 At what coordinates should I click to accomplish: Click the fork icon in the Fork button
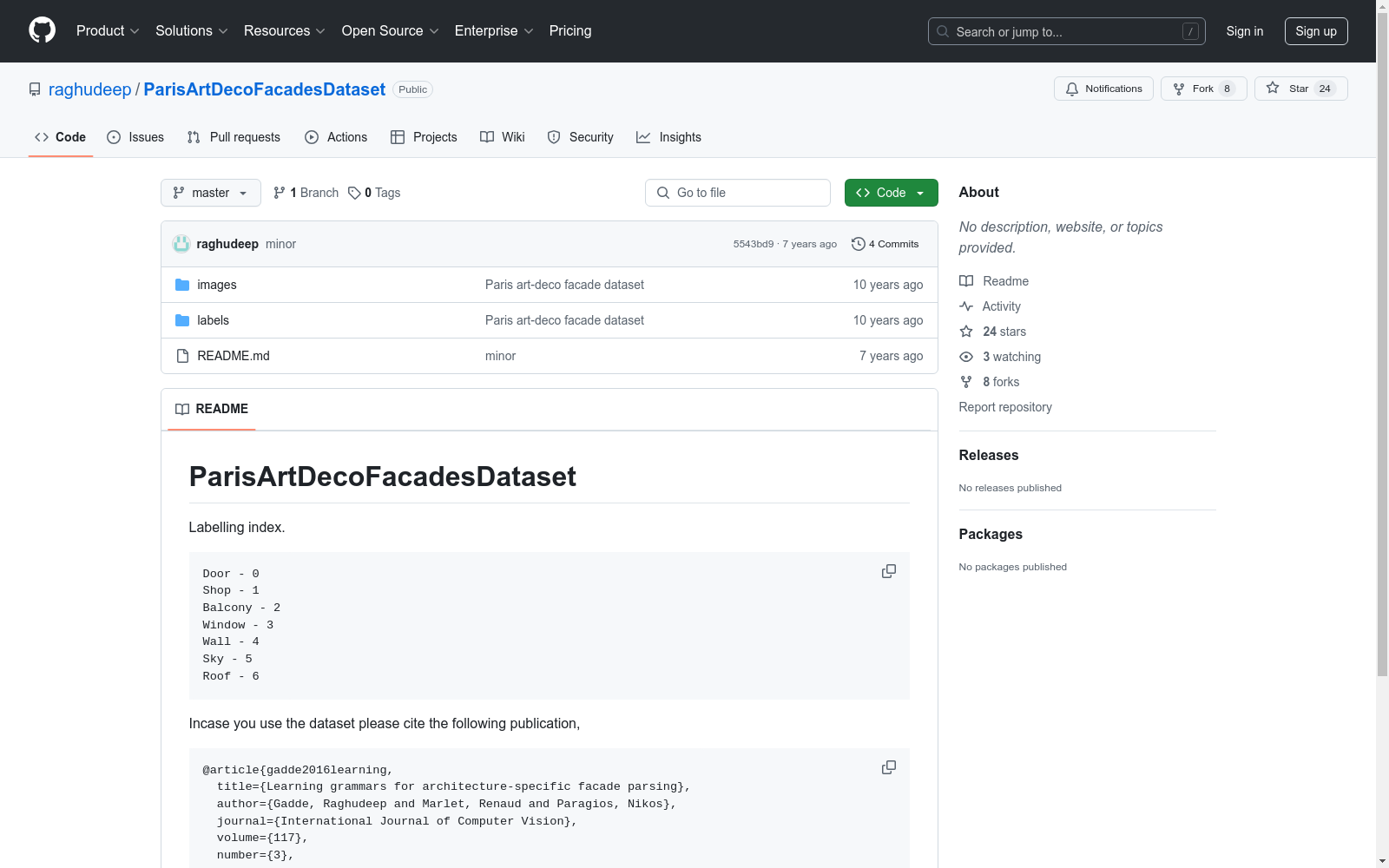[x=1179, y=89]
